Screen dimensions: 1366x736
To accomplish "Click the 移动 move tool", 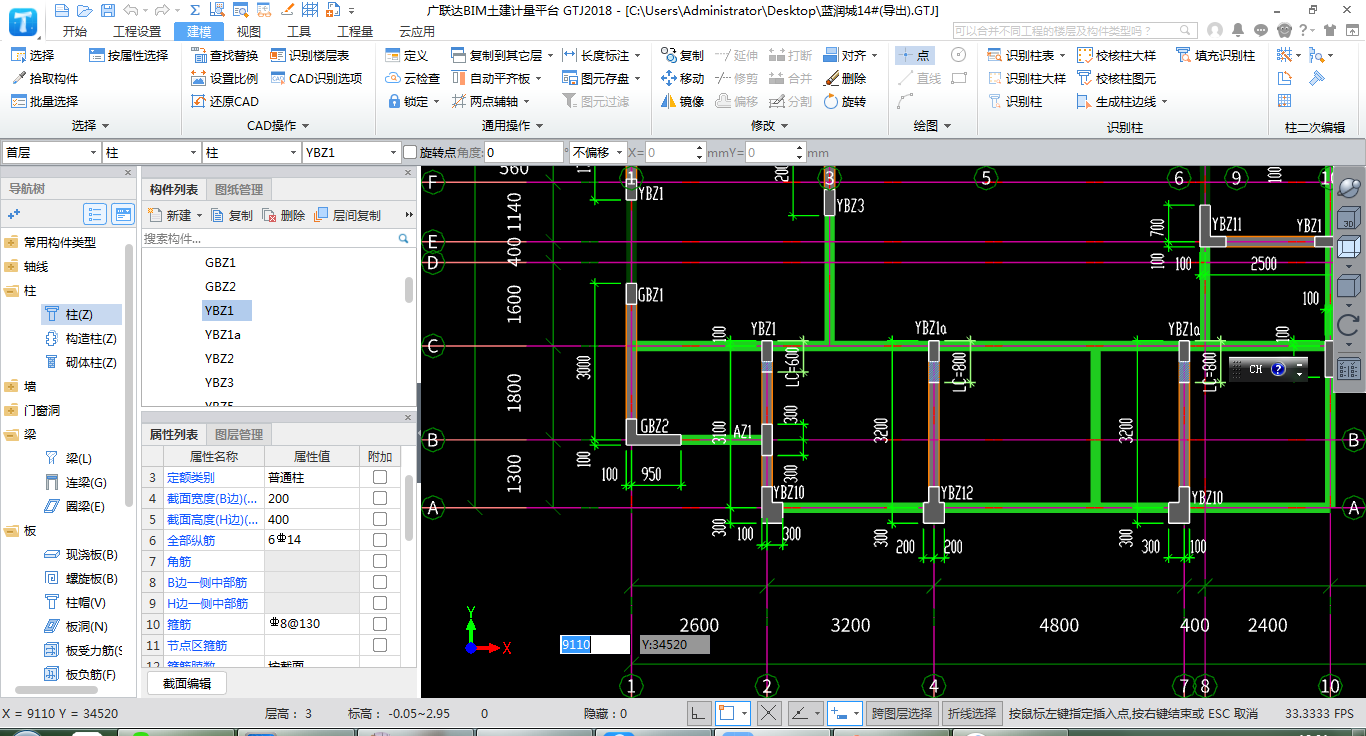I will pos(683,78).
